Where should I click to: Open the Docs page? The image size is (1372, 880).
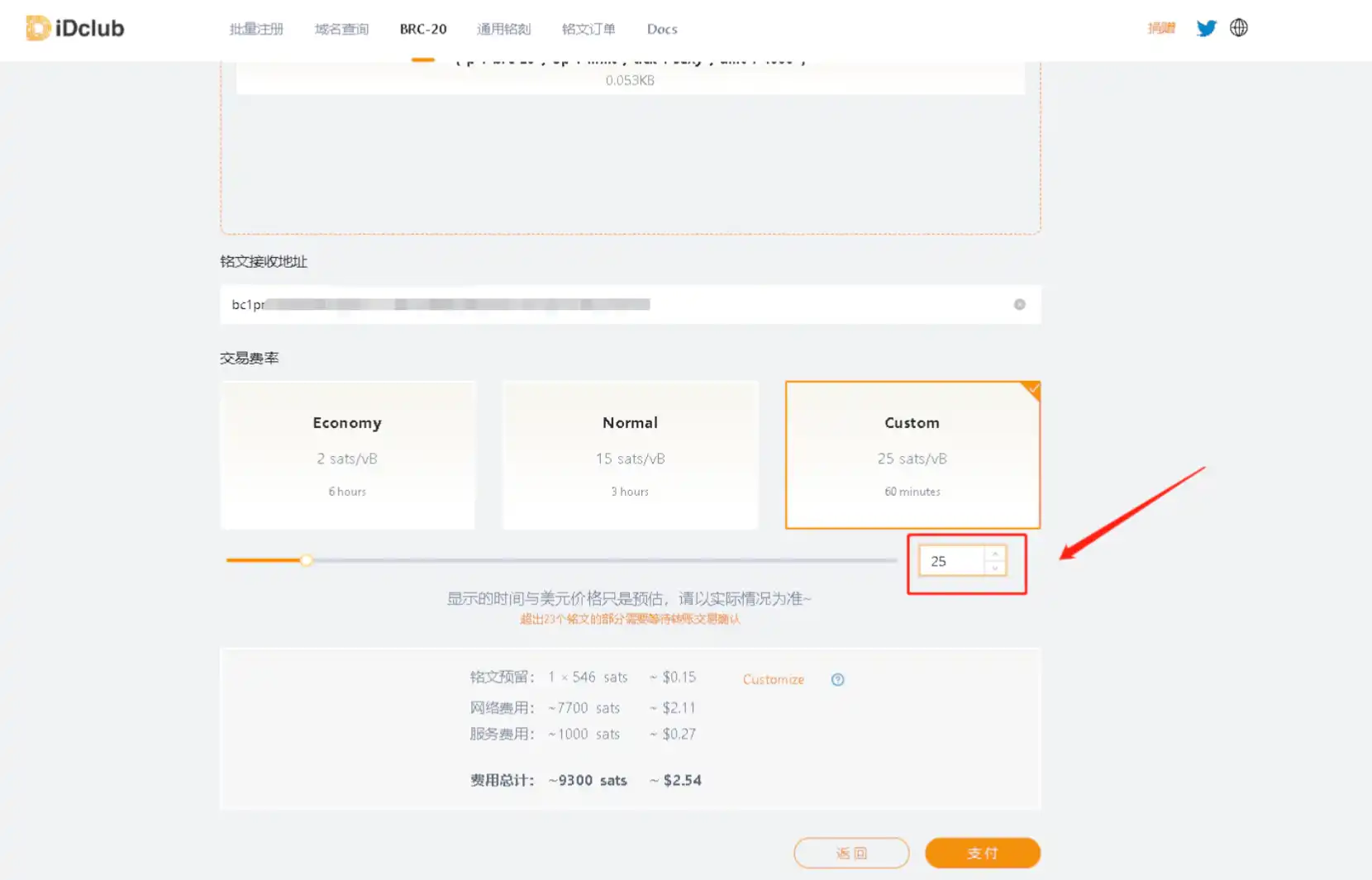(x=661, y=29)
